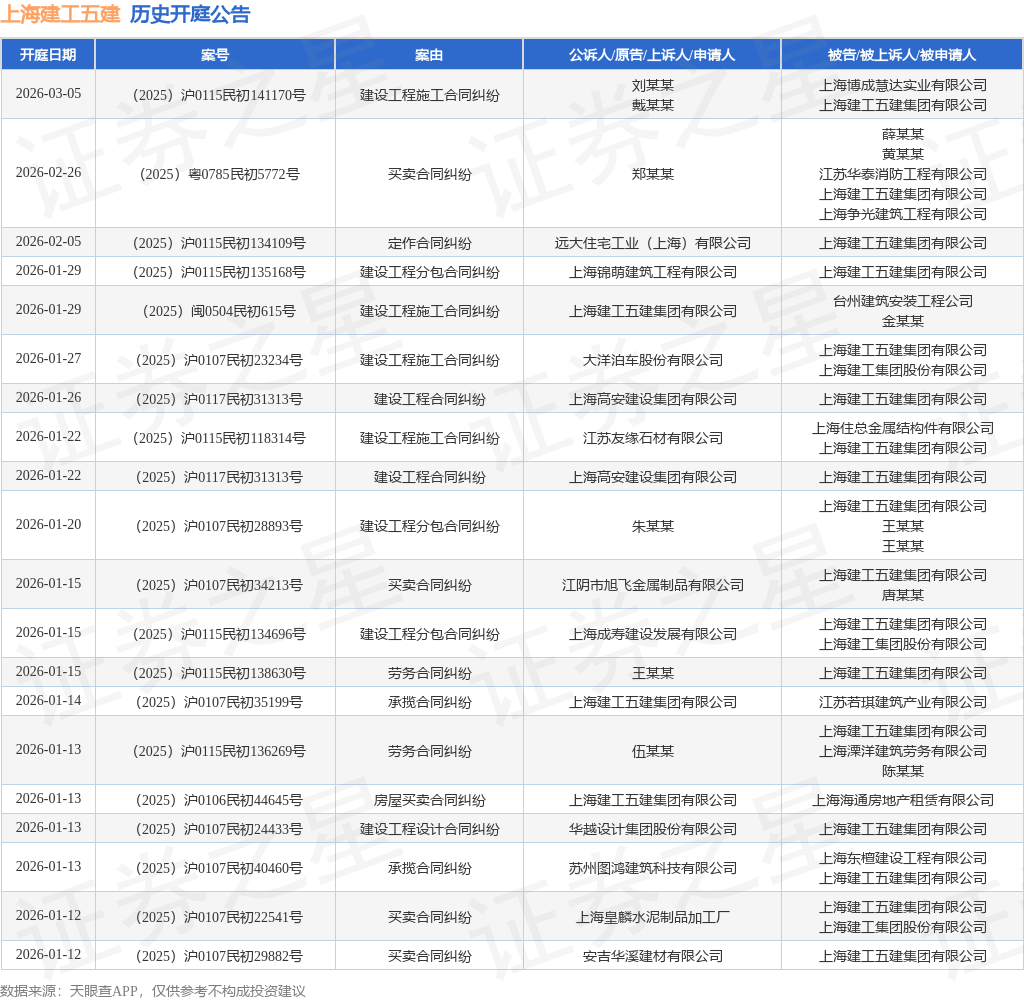Click case number (2025)沪0115民初134109号

(x=219, y=244)
